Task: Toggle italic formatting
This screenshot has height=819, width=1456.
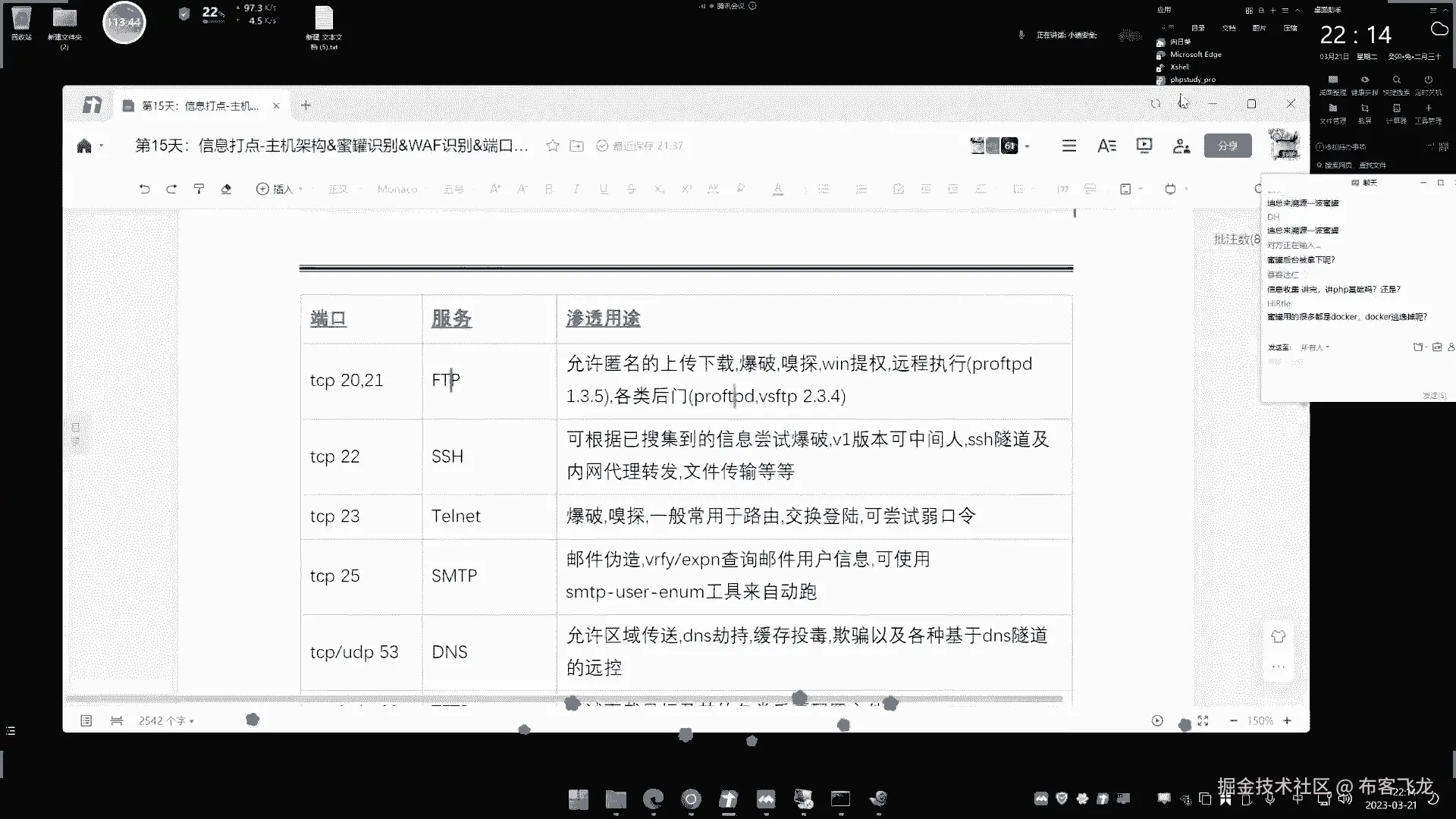Action: (x=576, y=189)
